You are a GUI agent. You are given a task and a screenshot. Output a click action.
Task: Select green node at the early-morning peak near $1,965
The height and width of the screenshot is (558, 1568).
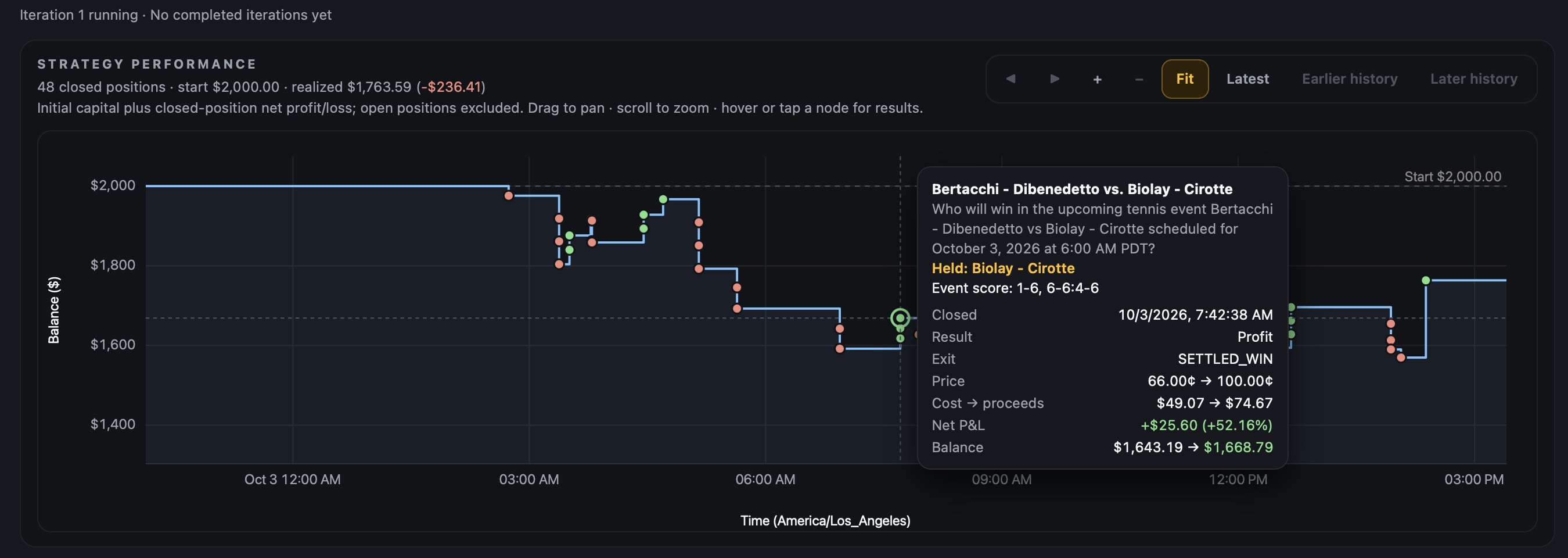663,199
